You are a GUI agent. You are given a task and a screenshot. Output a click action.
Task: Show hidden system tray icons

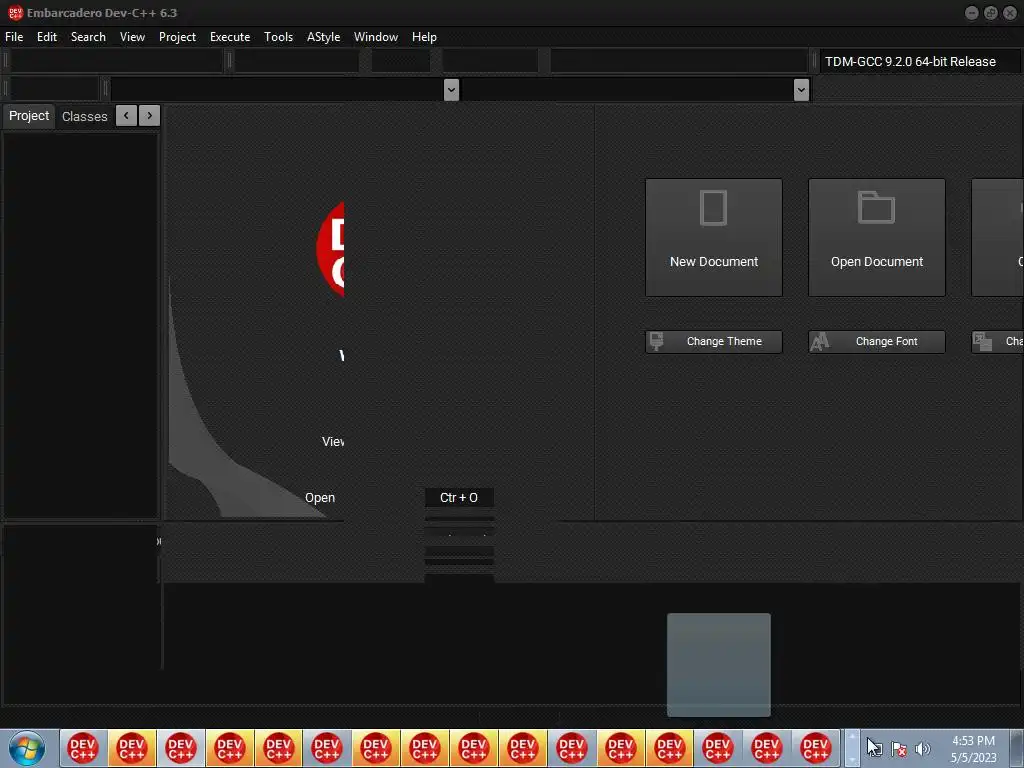point(851,748)
